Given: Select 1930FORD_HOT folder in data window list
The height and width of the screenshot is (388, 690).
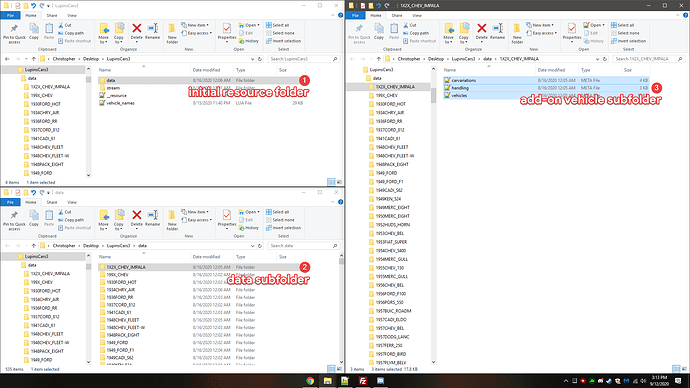Looking at the screenshot, I should (121, 282).
